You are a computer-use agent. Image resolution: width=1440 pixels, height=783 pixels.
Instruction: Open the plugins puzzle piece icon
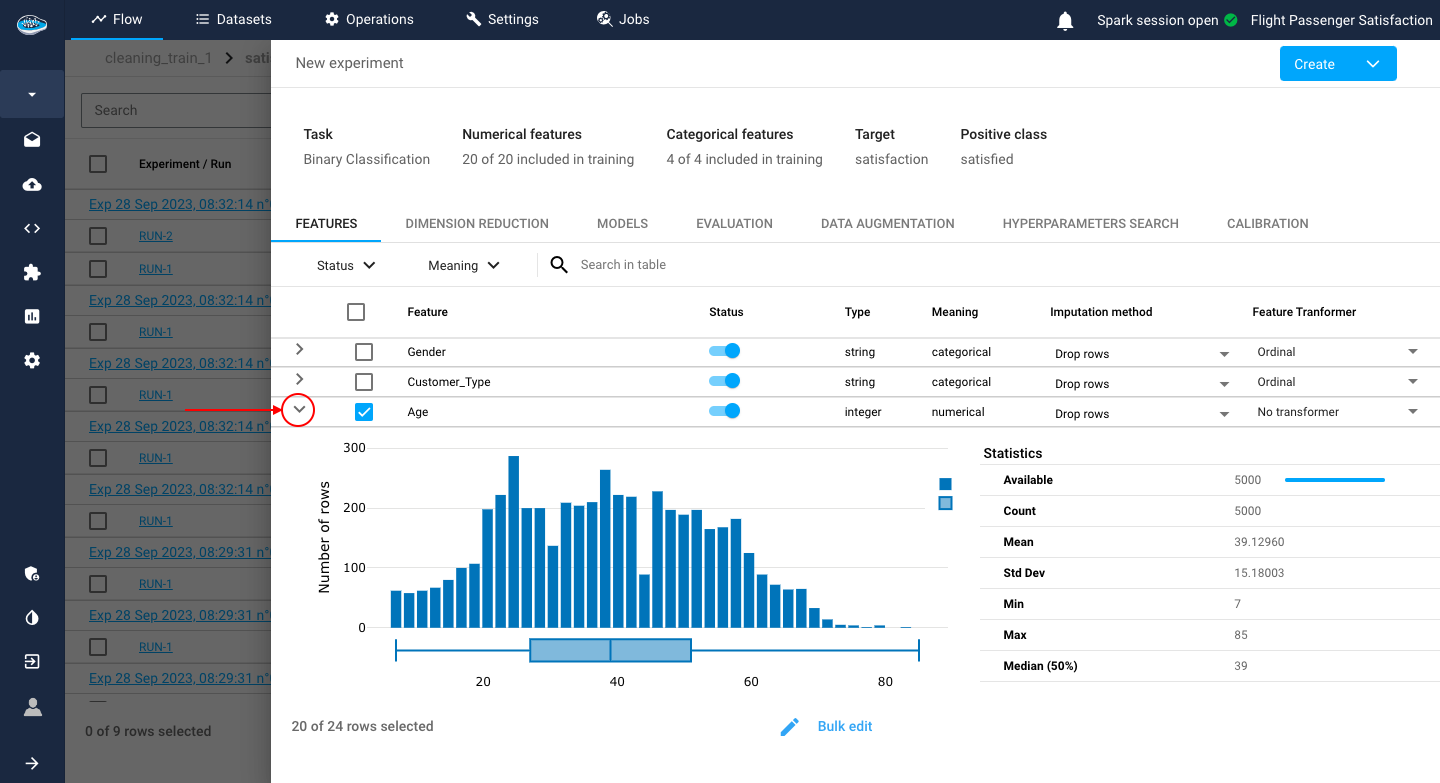pos(32,272)
